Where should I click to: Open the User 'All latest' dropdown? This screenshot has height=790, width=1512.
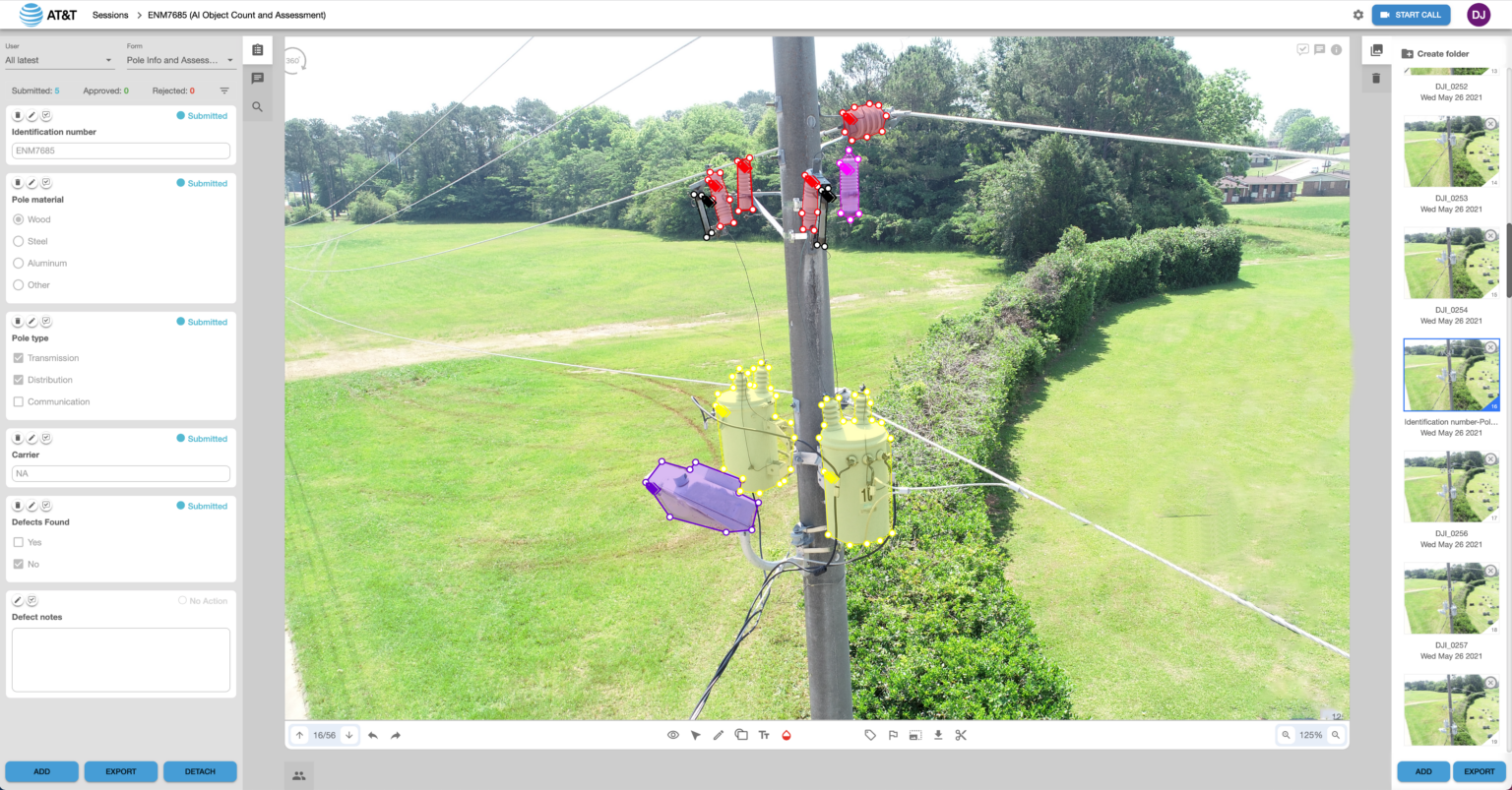tap(59, 60)
